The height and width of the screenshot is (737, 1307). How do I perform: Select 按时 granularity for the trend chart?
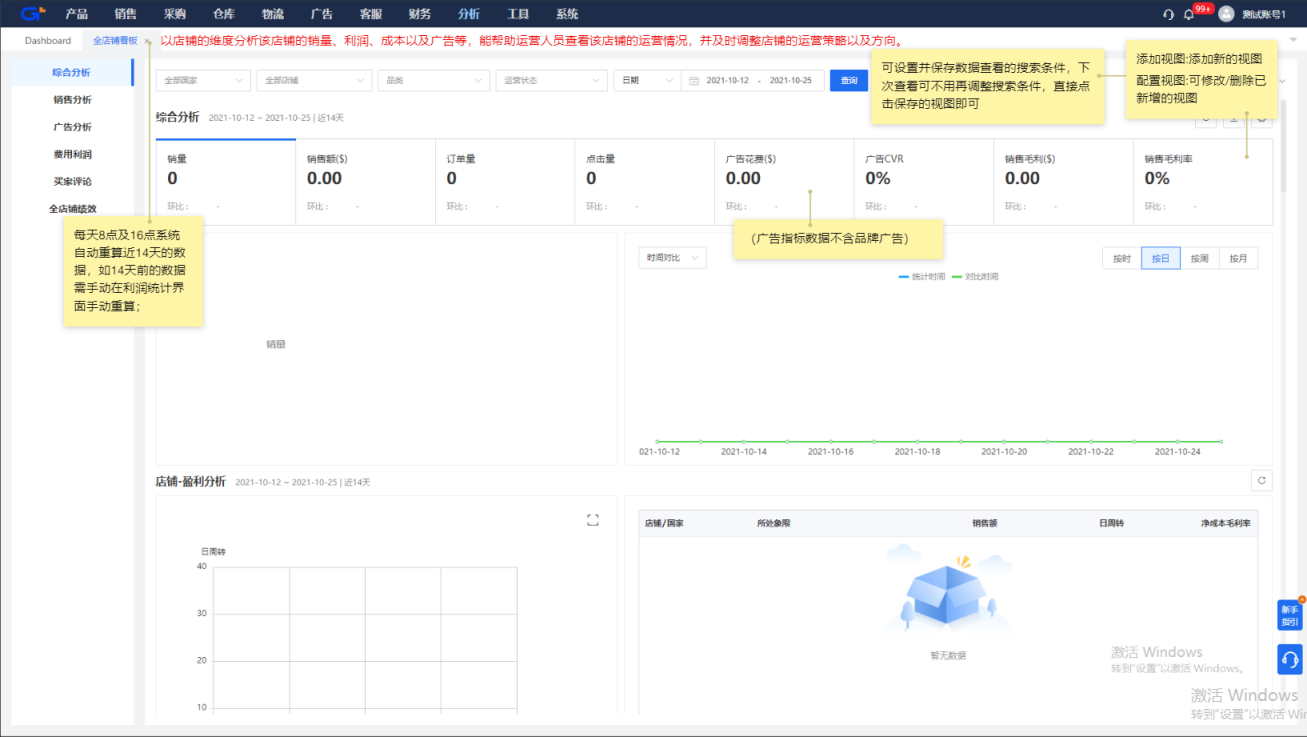point(1120,257)
